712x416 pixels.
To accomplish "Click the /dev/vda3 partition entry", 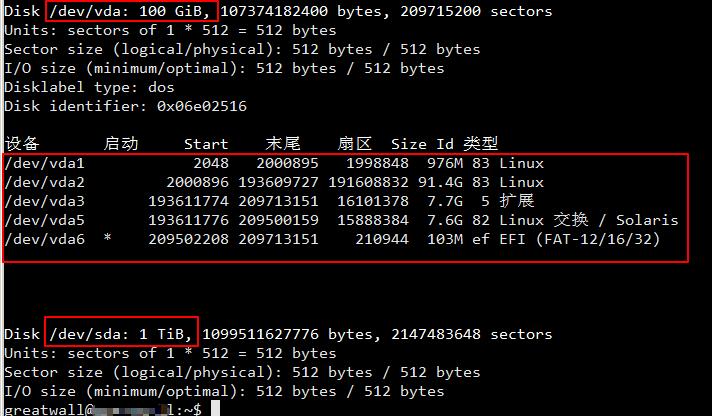I will (45, 201).
